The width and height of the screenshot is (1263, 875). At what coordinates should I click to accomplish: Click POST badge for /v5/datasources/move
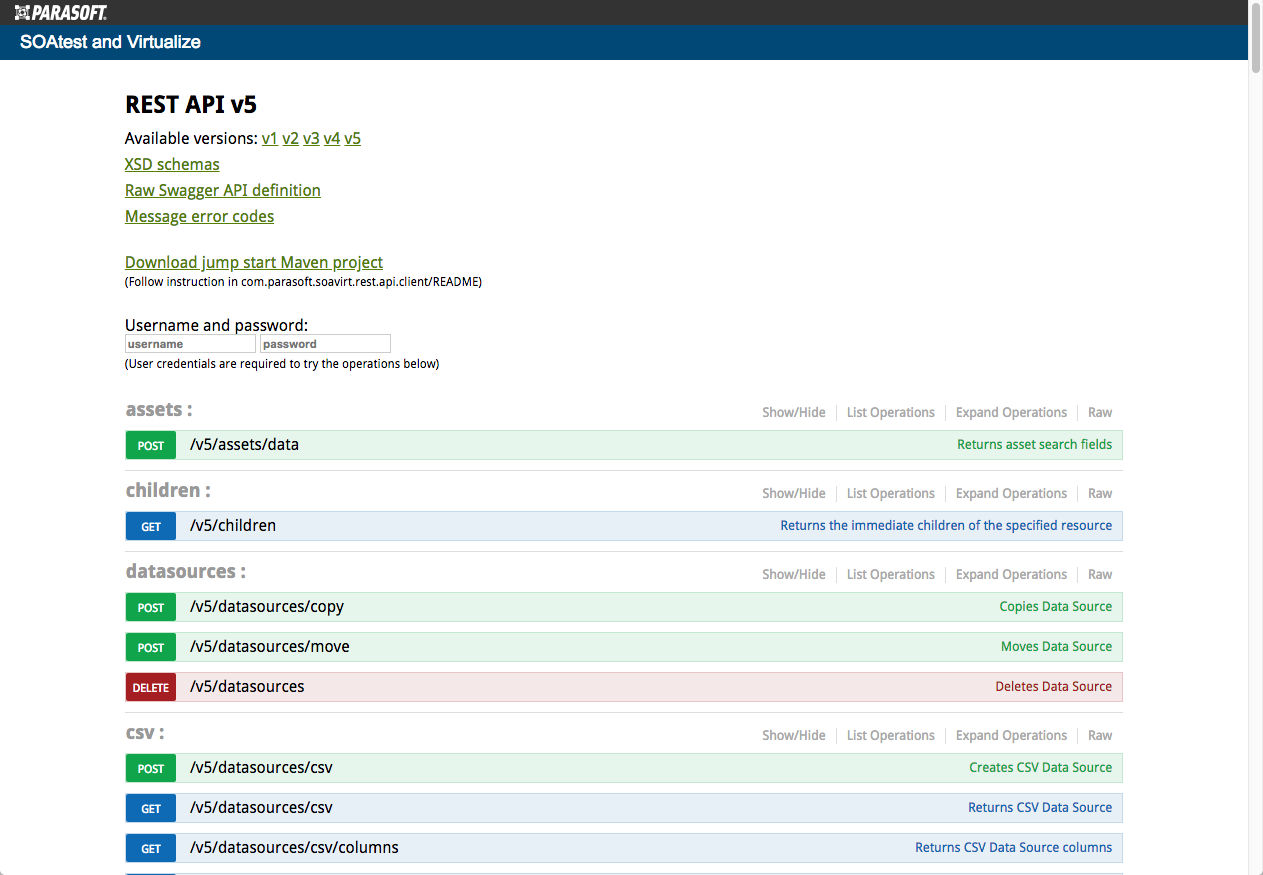(151, 647)
